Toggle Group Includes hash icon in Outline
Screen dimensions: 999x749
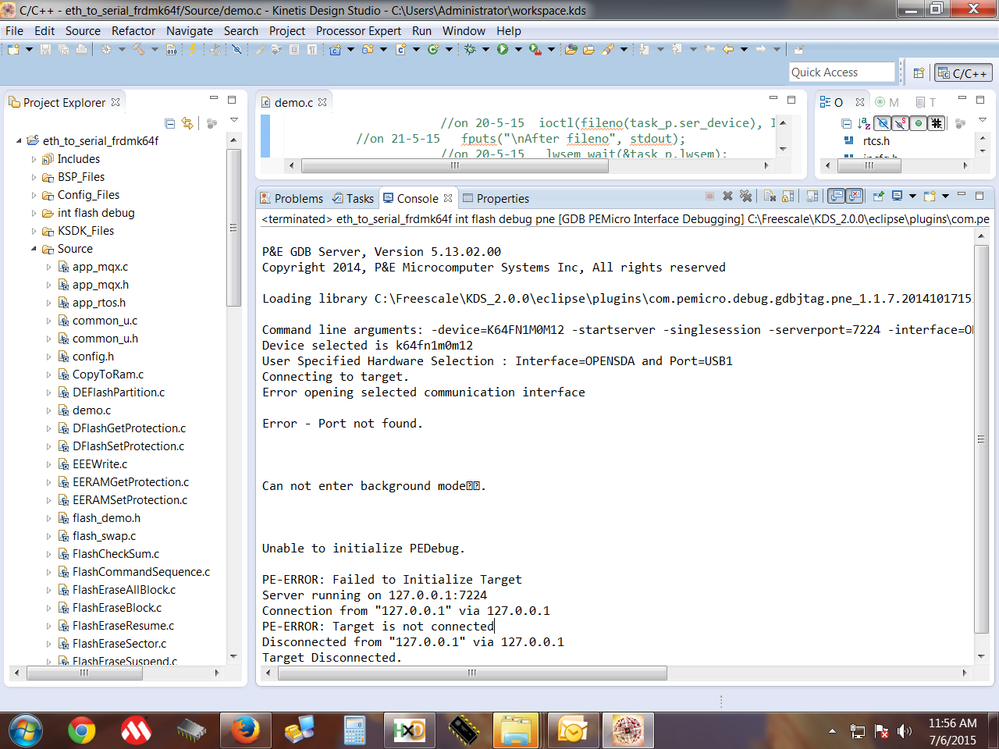point(936,123)
